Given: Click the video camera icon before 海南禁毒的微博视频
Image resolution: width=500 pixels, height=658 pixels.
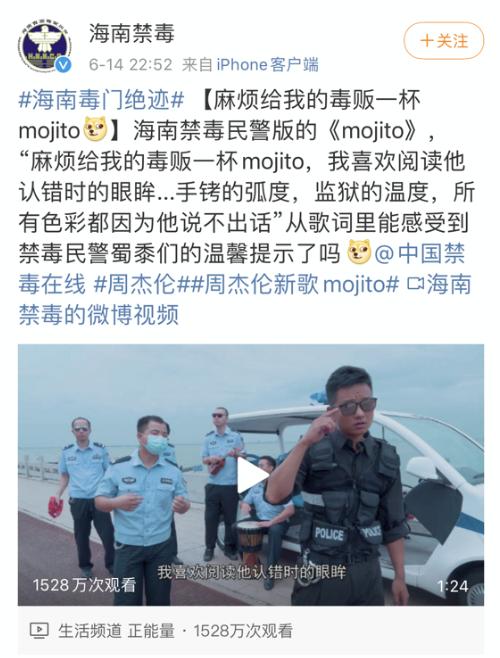Looking at the screenshot, I should point(415,284).
